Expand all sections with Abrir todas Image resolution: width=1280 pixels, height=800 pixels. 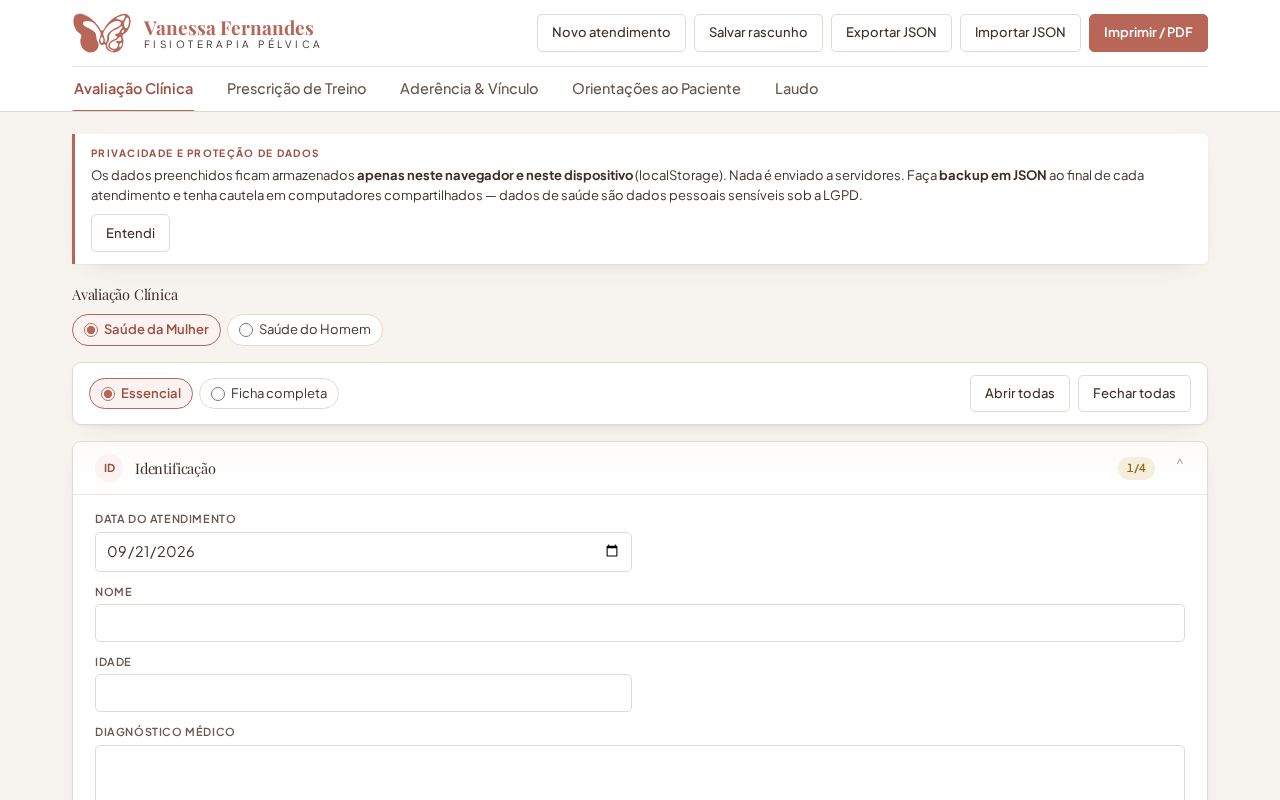pos(1019,394)
